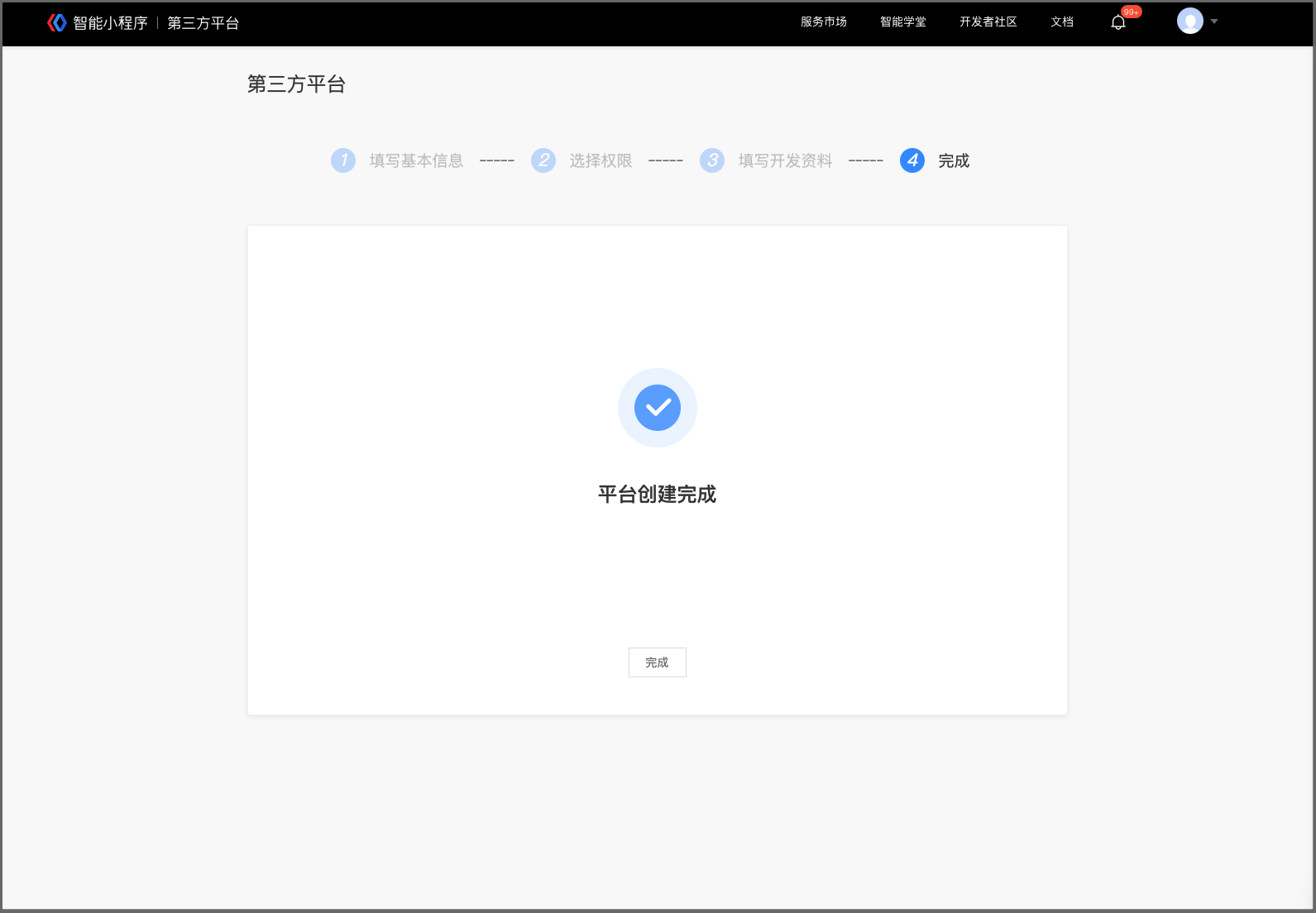Click the step 1 circle icon
Viewport: 1316px width, 913px height.
343,160
